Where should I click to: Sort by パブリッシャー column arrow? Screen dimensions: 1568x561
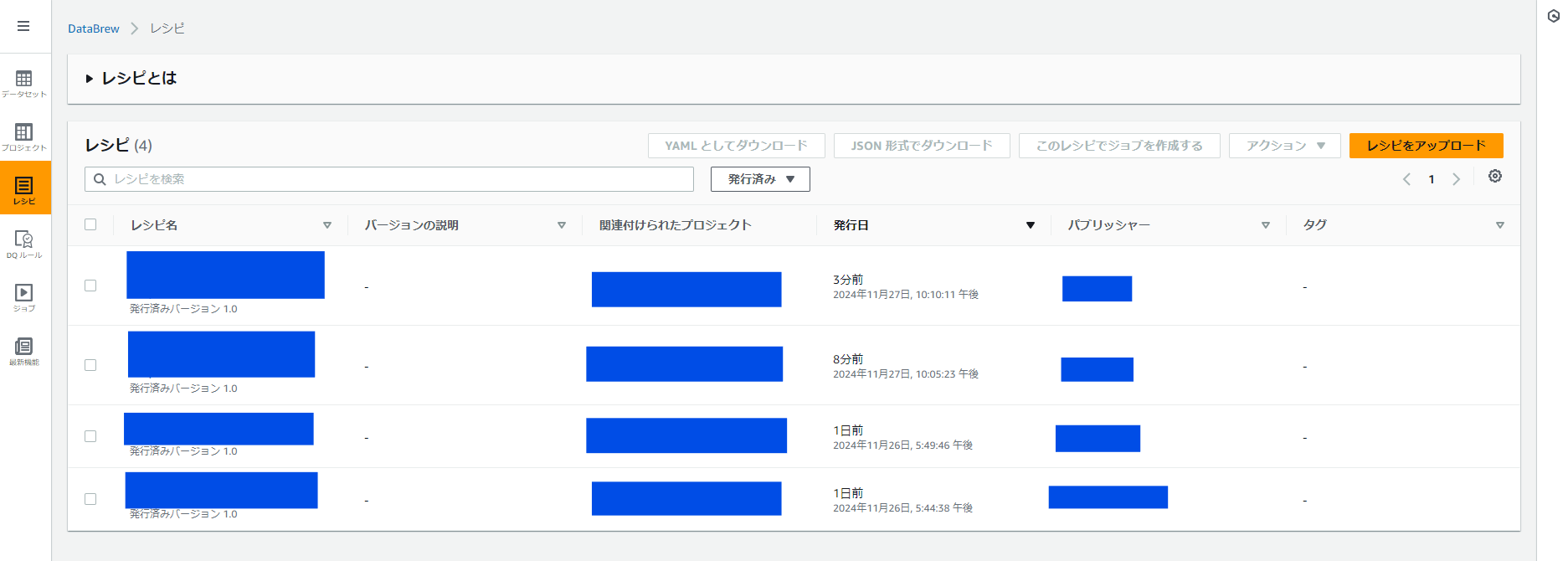click(x=1266, y=225)
